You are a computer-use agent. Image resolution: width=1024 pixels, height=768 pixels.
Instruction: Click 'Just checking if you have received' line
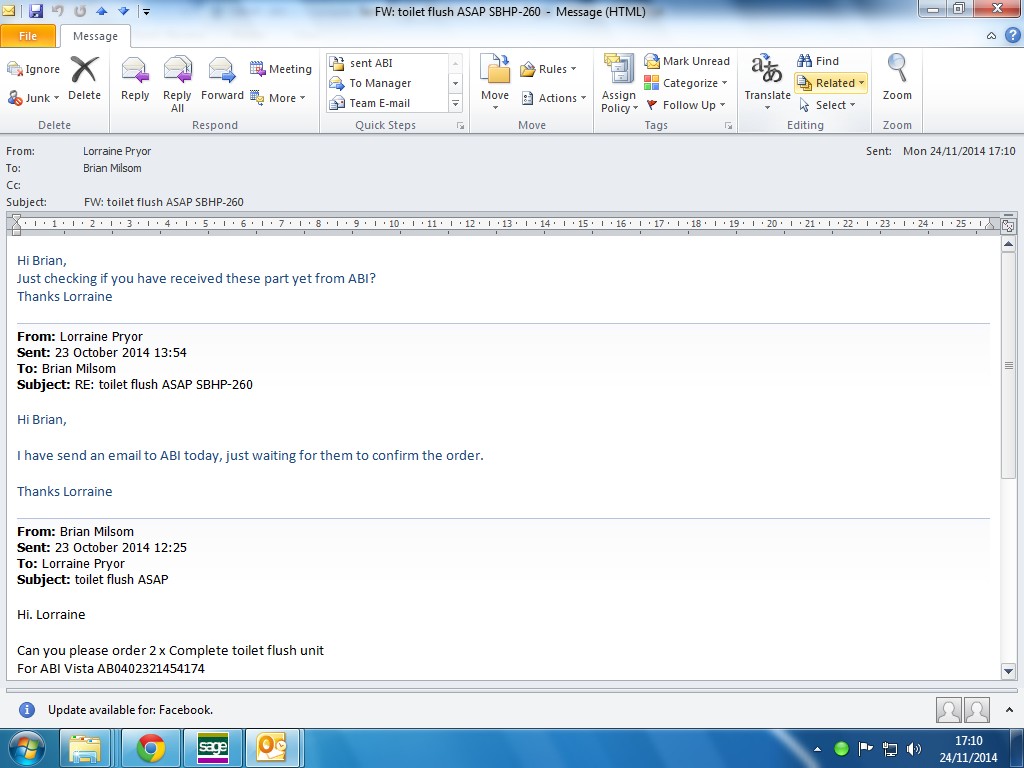196,278
